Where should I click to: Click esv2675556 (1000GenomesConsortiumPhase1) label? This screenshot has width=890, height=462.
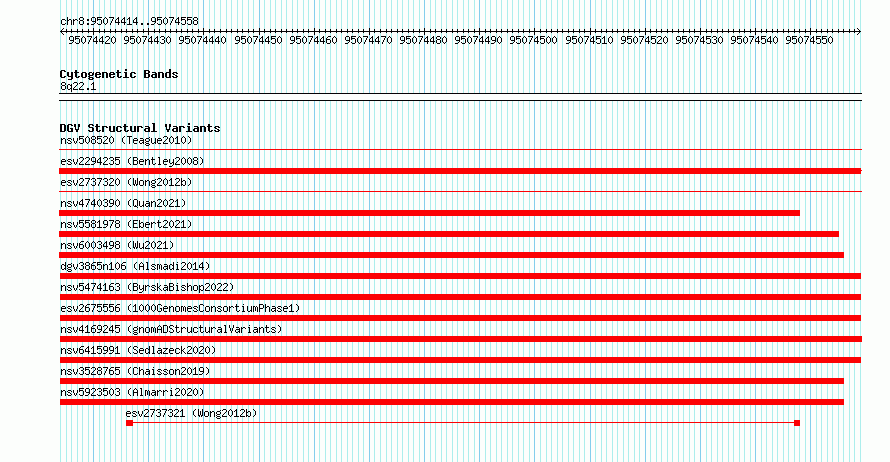180,308
